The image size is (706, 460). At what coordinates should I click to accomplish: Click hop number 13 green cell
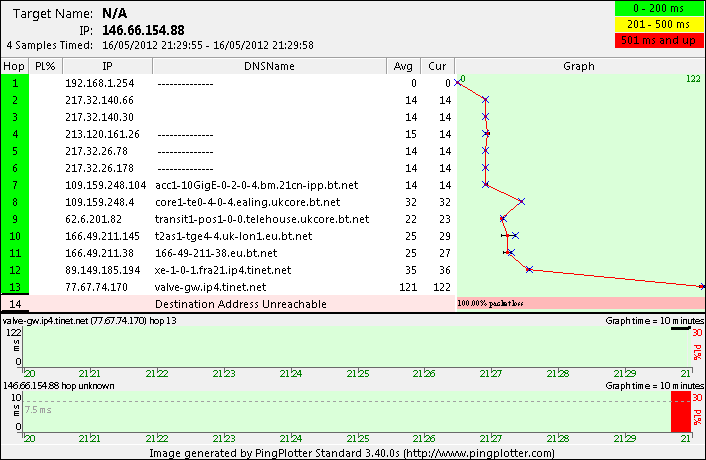pyautogui.click(x=15, y=287)
